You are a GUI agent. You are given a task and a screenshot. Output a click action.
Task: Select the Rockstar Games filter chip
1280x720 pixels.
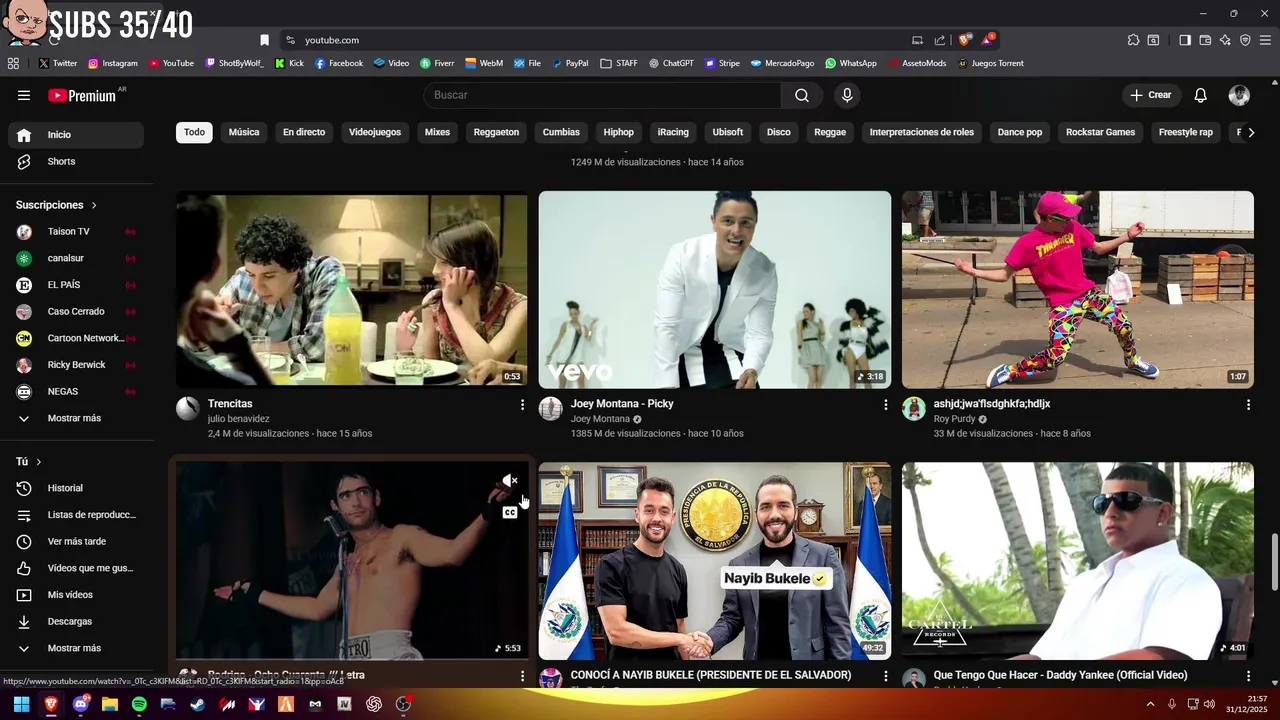(1100, 132)
